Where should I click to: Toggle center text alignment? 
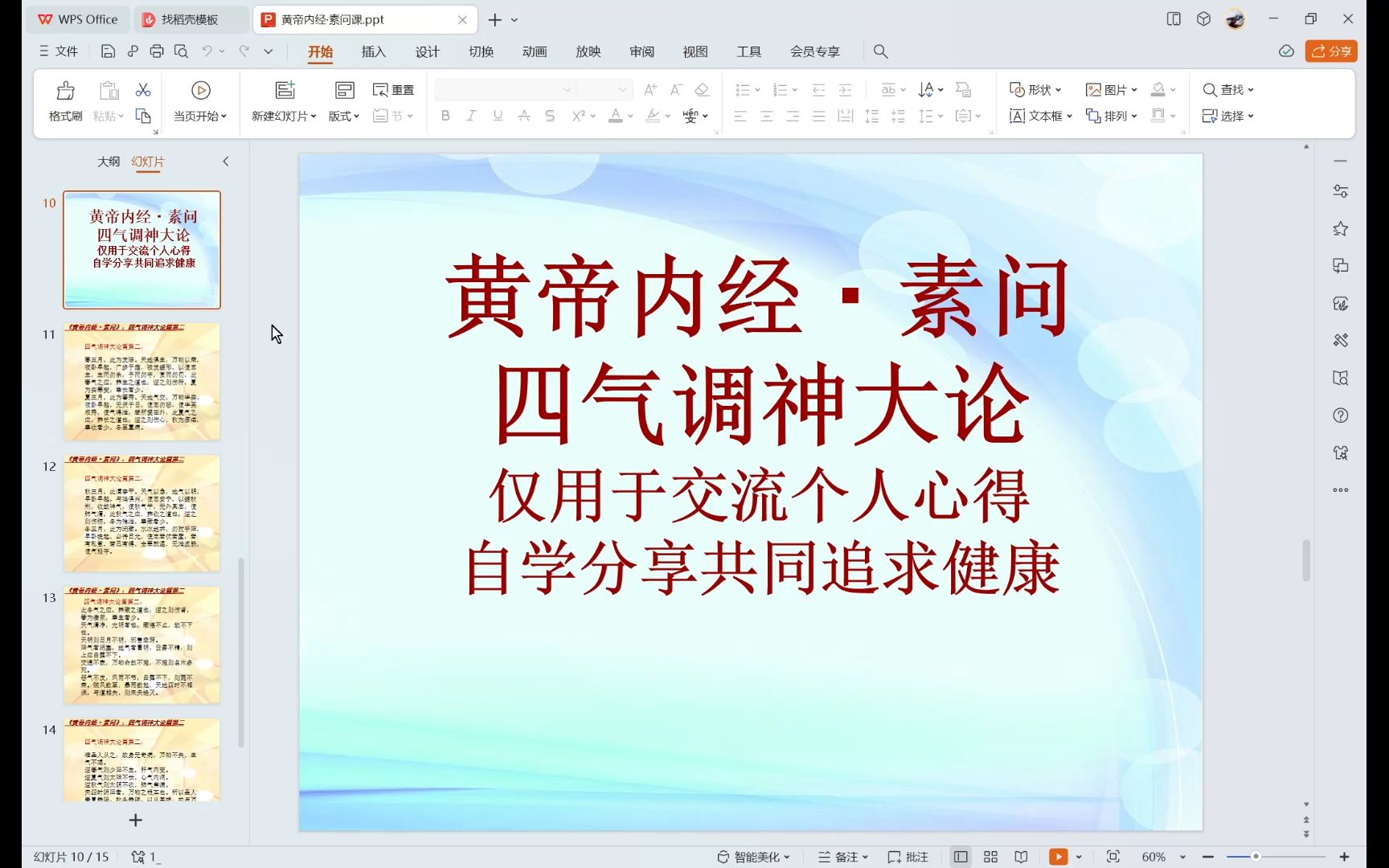(x=767, y=116)
